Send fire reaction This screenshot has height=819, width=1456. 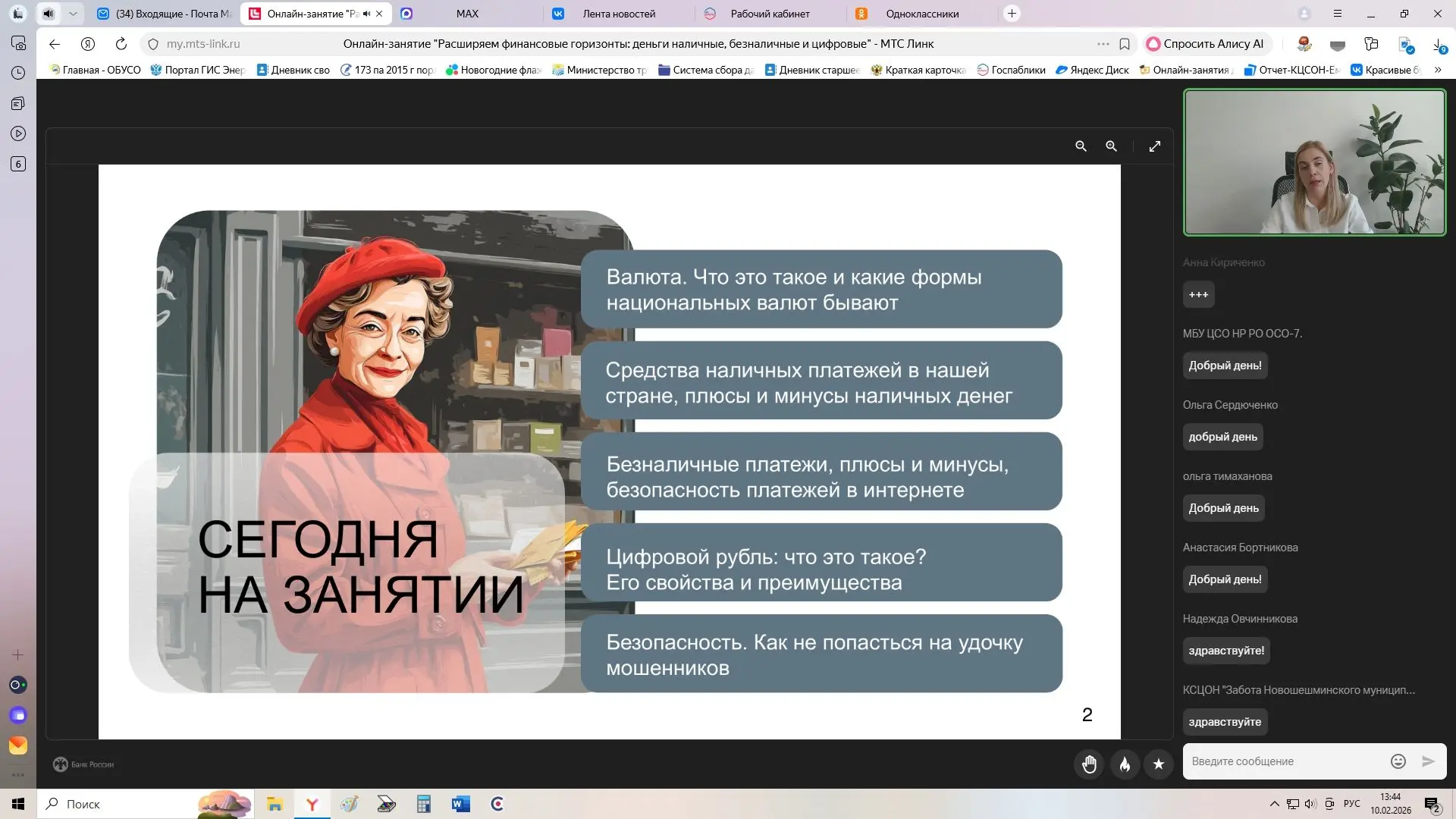pyautogui.click(x=1125, y=764)
